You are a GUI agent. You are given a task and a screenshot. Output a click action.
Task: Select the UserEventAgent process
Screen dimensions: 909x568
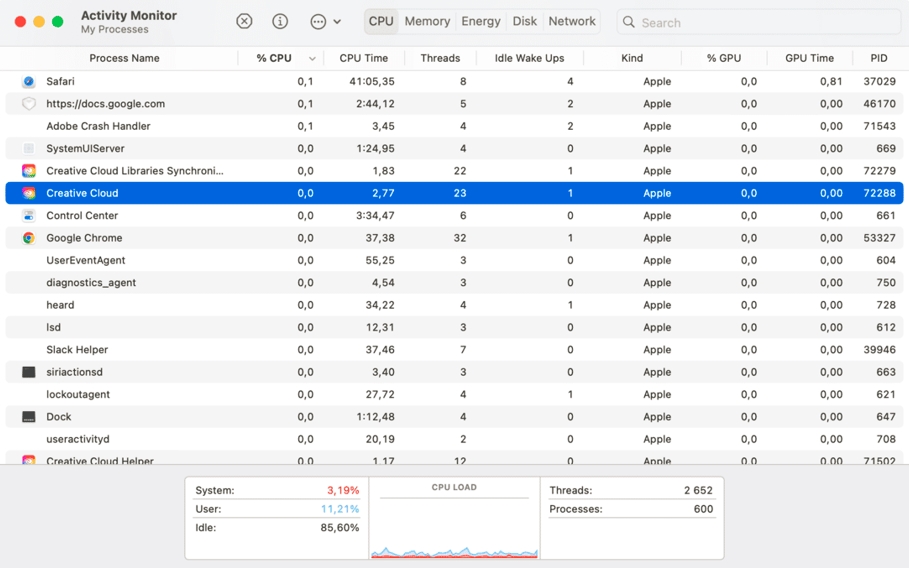(x=86, y=260)
